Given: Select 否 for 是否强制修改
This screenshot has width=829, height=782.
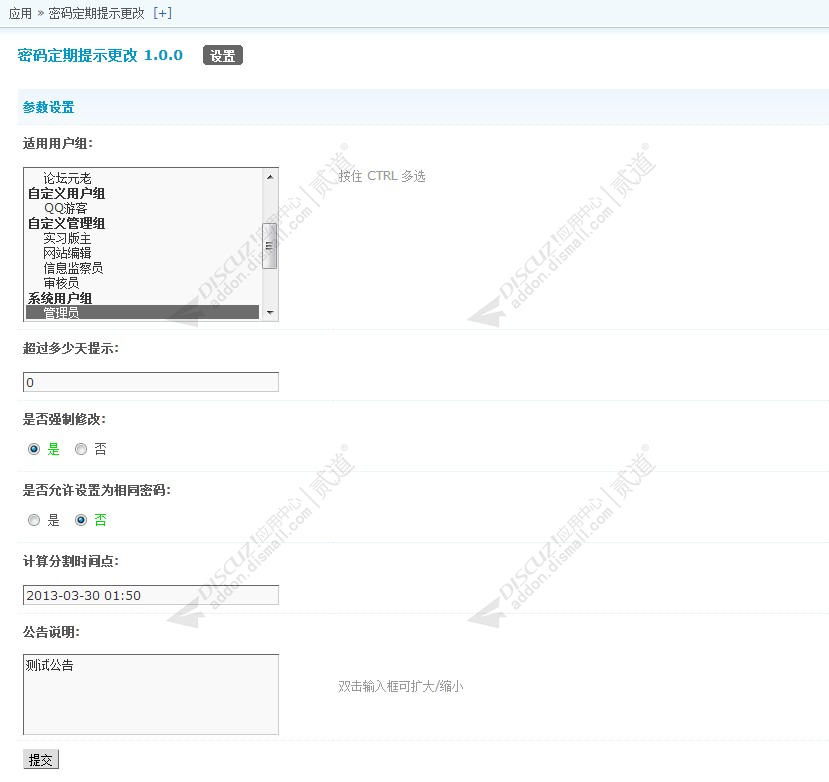Looking at the screenshot, I should [x=81, y=449].
